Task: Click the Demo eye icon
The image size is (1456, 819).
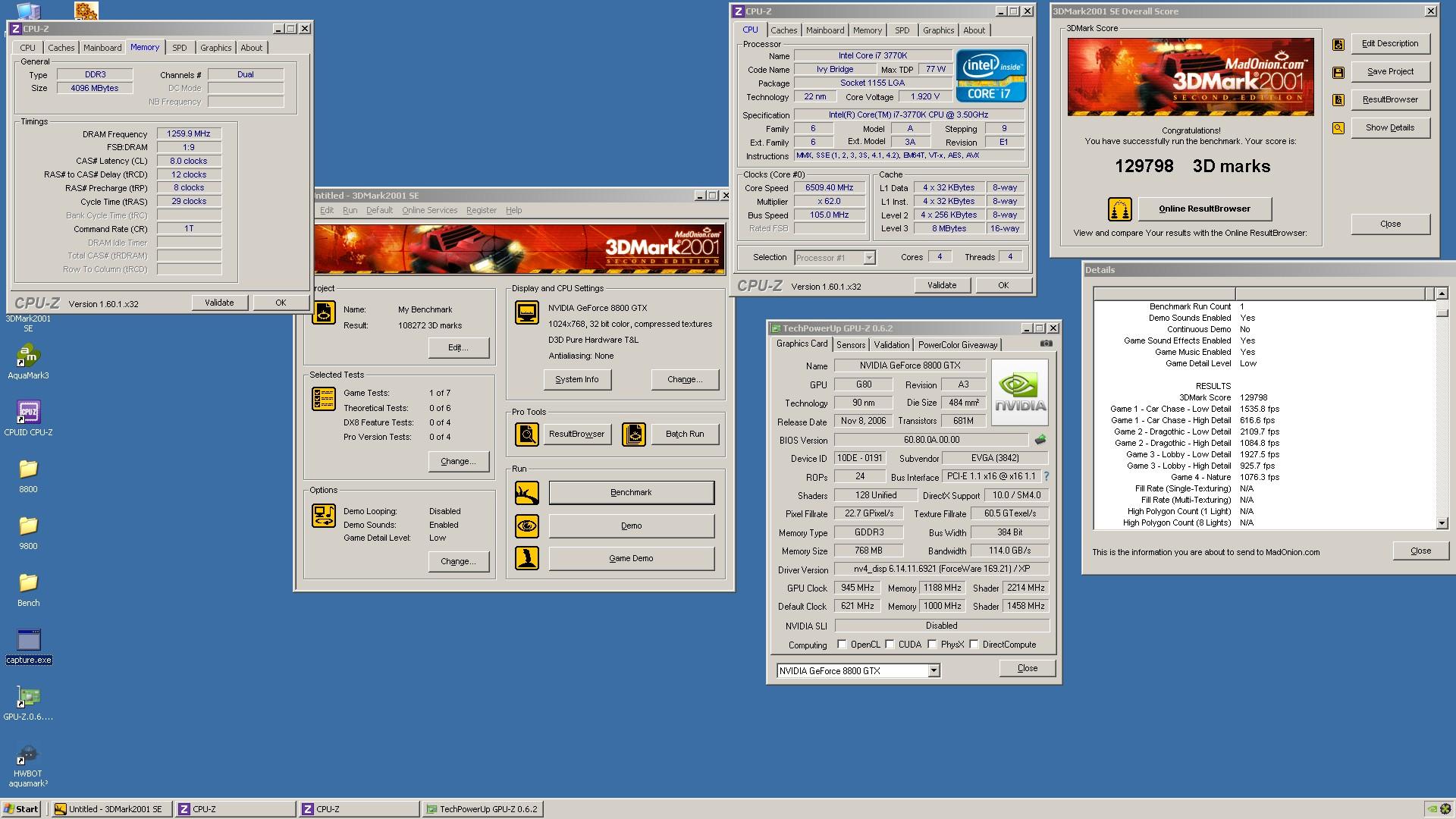Action: pos(526,526)
